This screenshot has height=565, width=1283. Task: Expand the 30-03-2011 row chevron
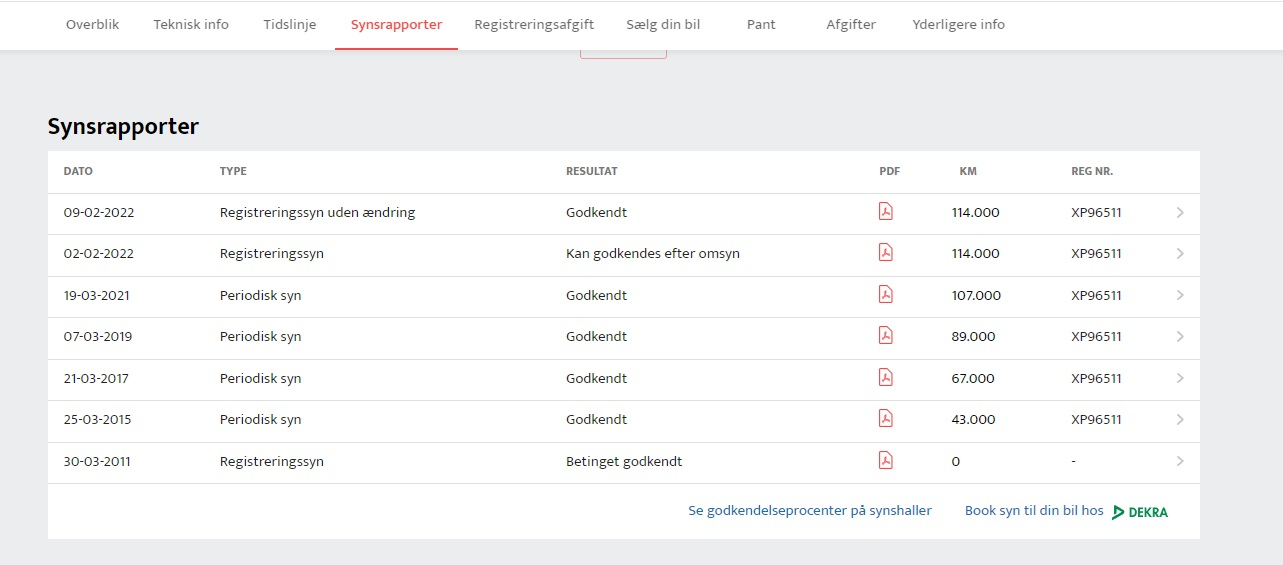[1180, 462]
